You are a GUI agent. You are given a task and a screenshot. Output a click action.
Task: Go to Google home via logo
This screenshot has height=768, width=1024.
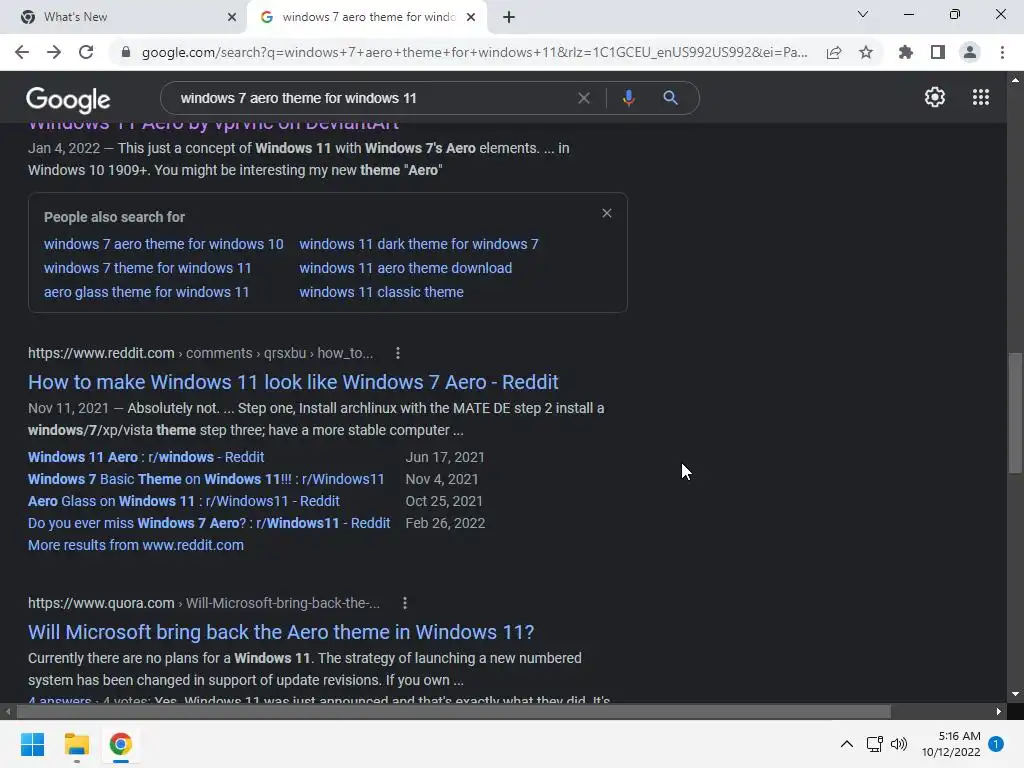[x=68, y=100]
